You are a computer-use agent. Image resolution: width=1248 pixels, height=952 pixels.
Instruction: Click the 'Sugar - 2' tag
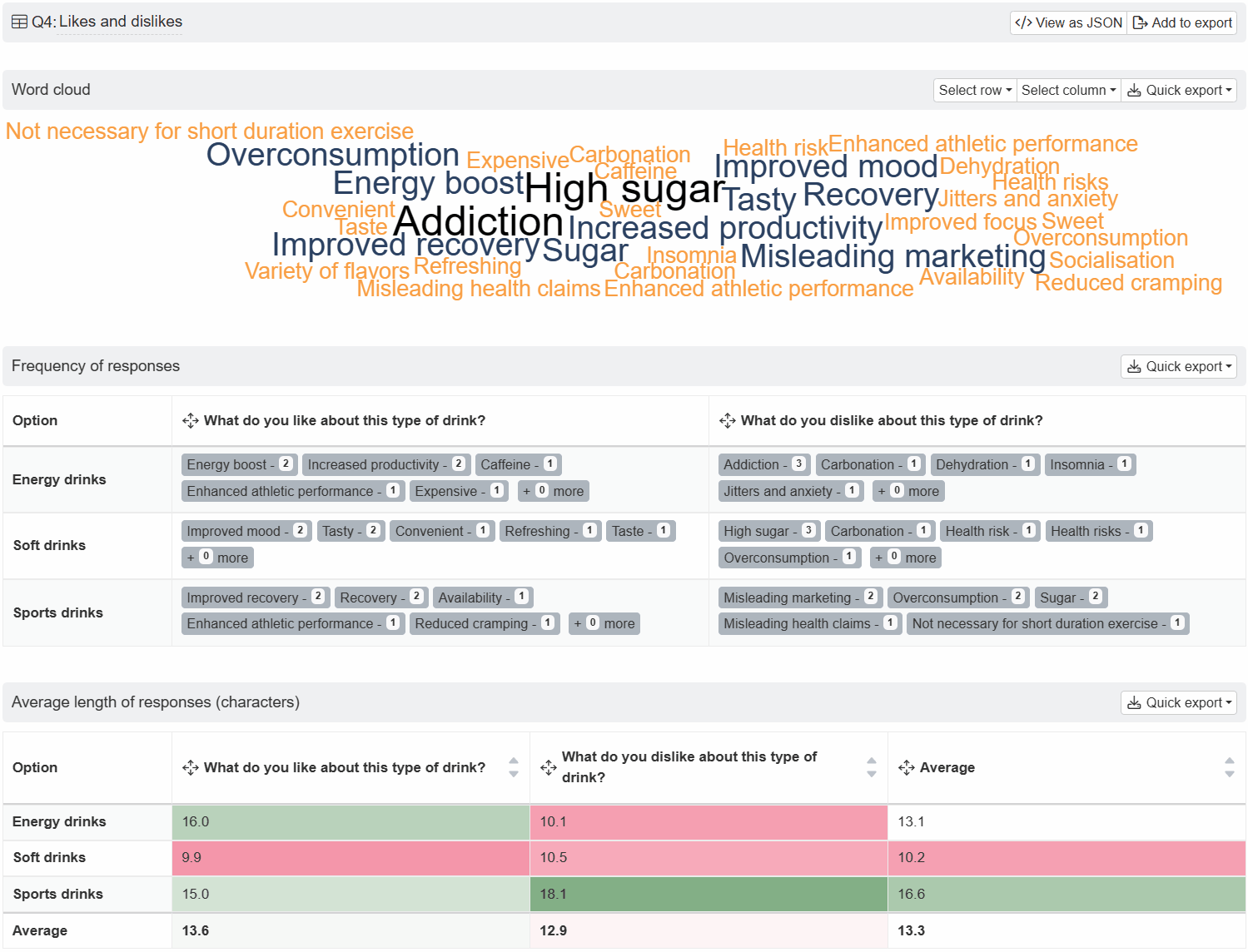[1071, 597]
